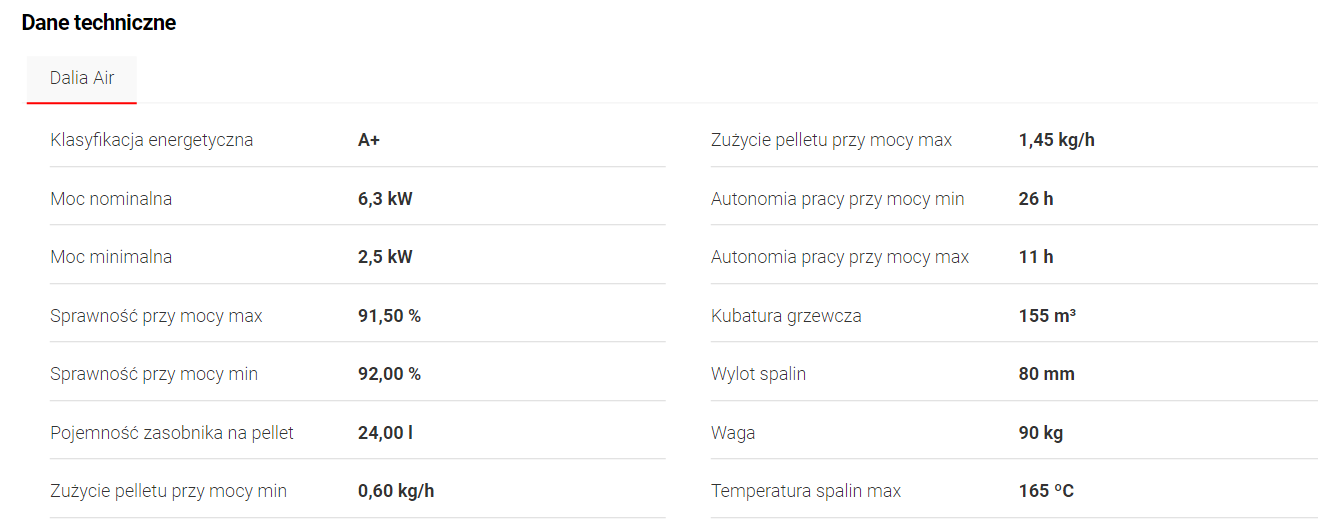Image resolution: width=1318 pixels, height=527 pixels.
Task: Select the A+ energy class value
Action: click(369, 140)
